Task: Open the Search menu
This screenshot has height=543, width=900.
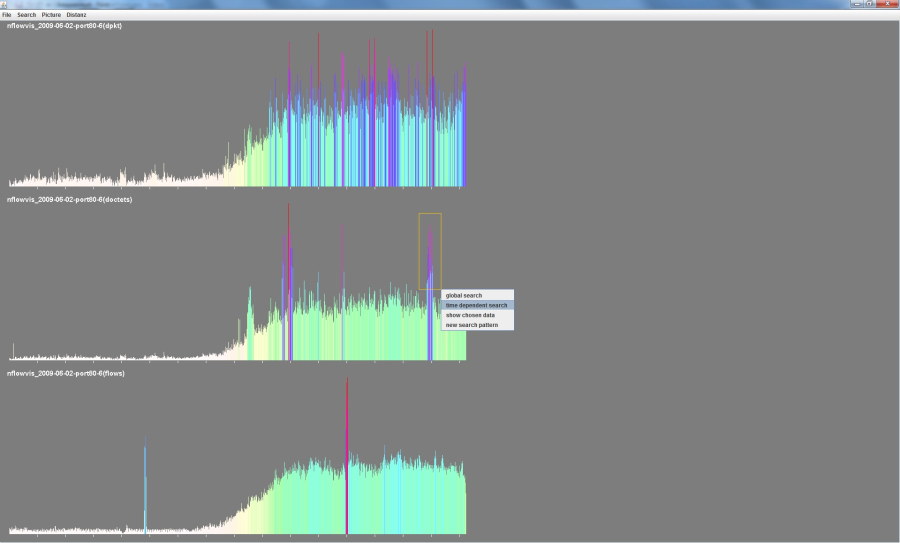Action: pyautogui.click(x=26, y=15)
